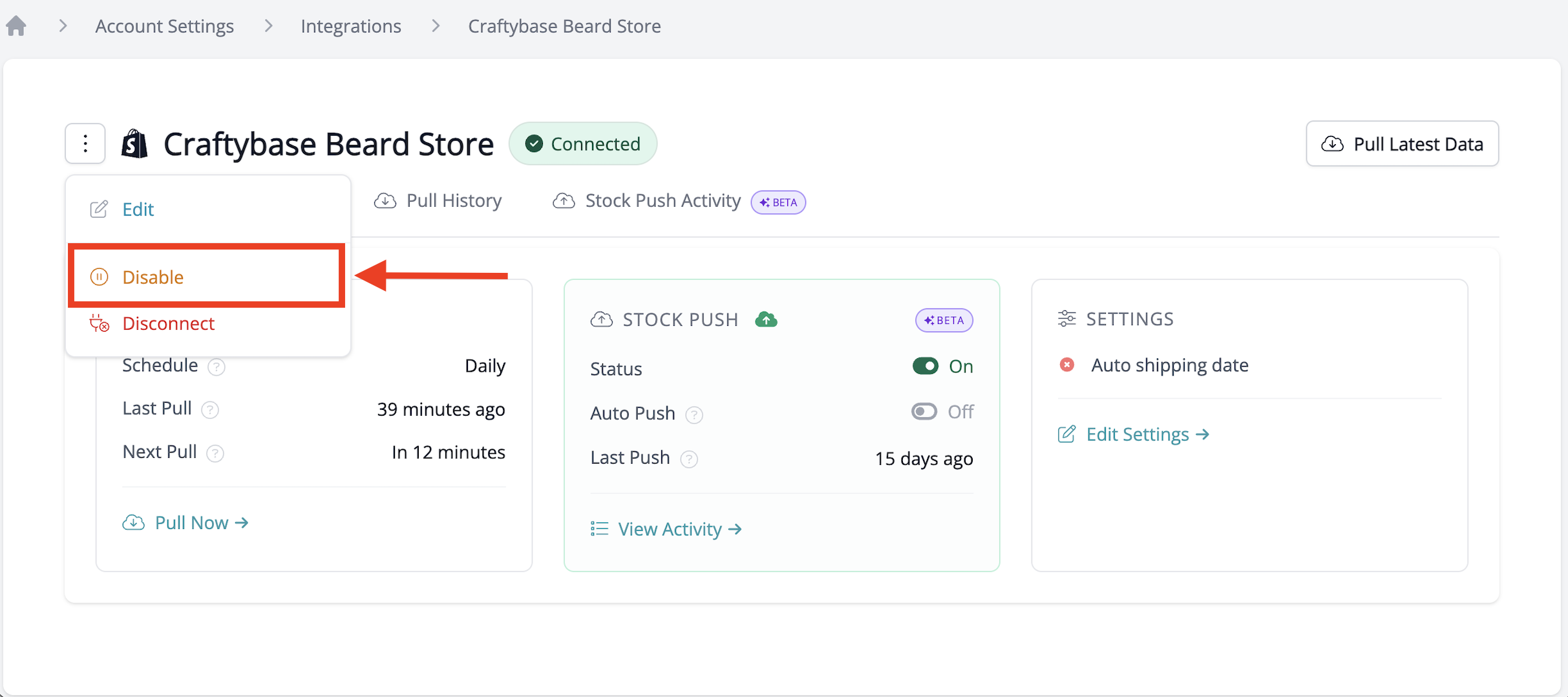Viewport: 1568px width, 697px height.
Task: Click the pause icon next to Disable
Action: tap(99, 277)
